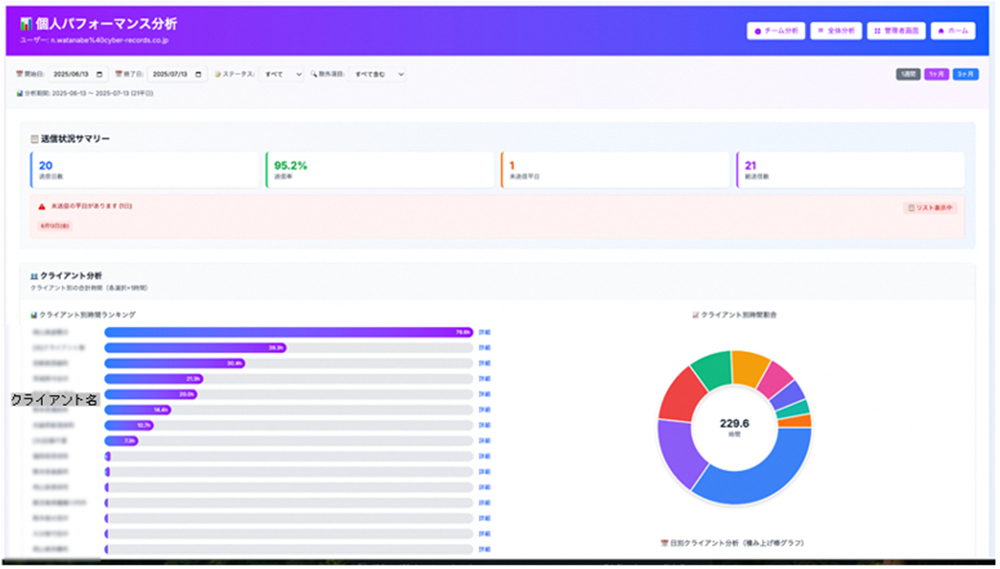Click the bar chart icon beside 個人パフォーマンス分析

point(26,23)
